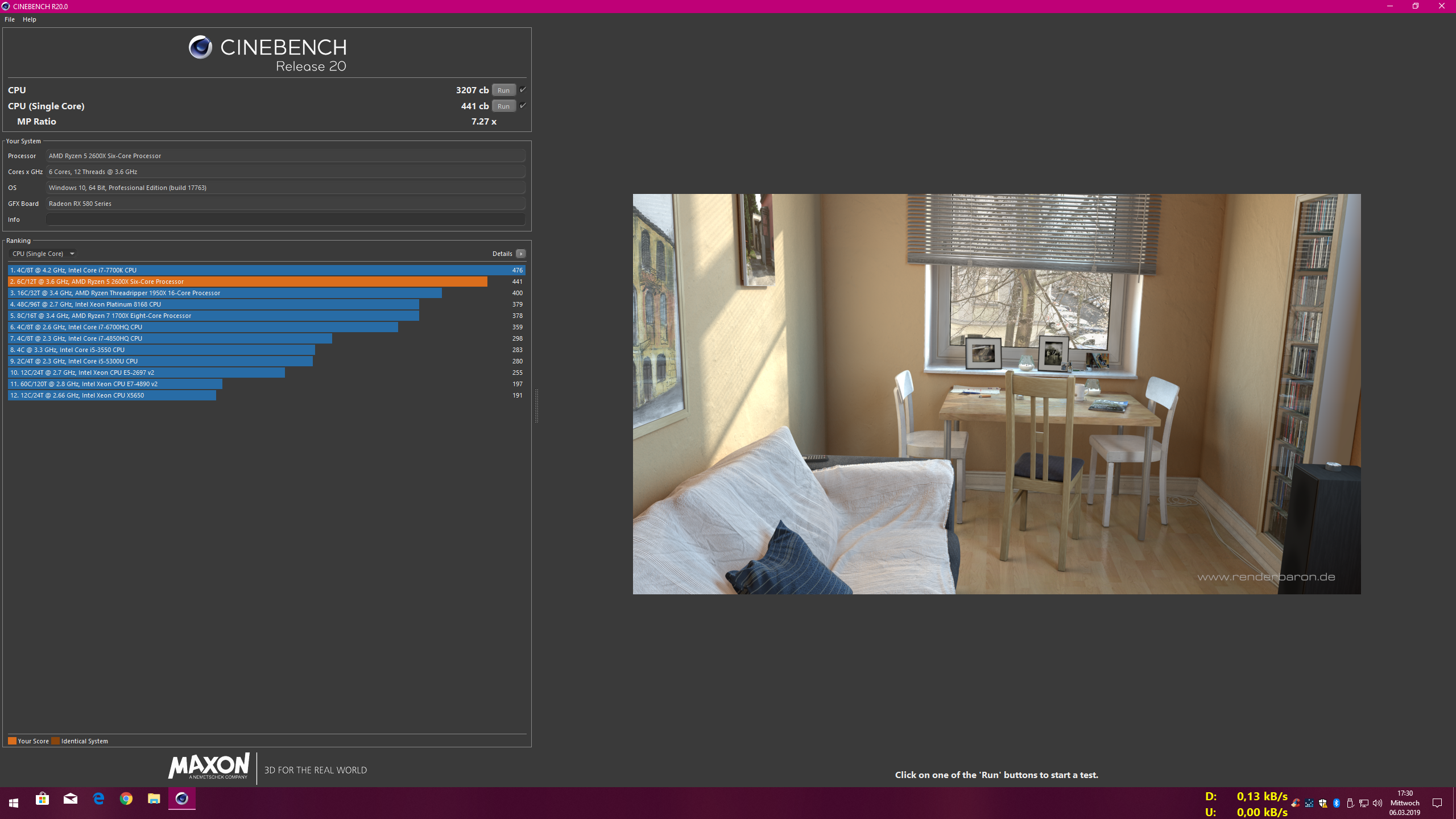Enable the CPU (Single Core) checkbox

coord(523,105)
